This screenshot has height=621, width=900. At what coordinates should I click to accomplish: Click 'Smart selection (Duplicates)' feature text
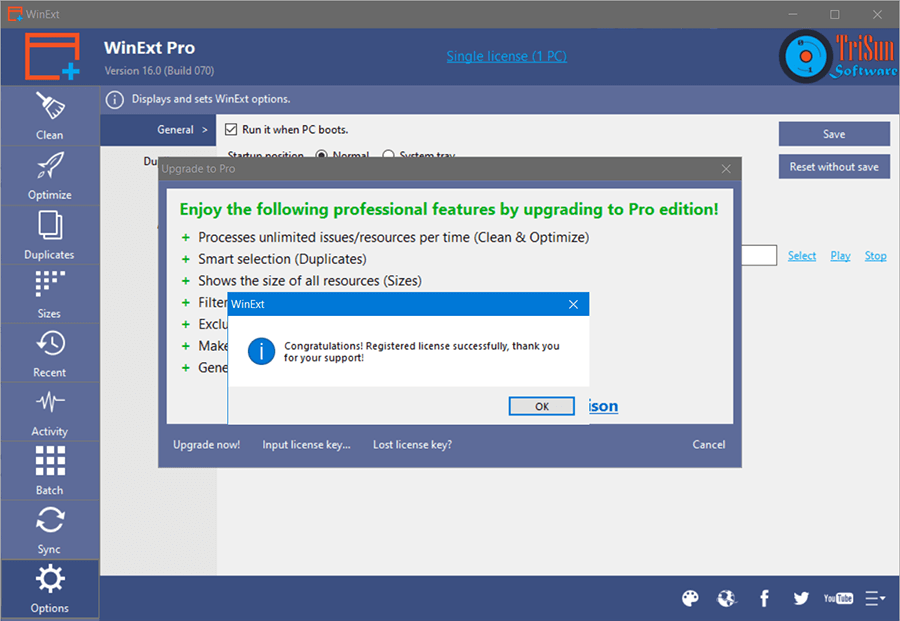coord(282,259)
